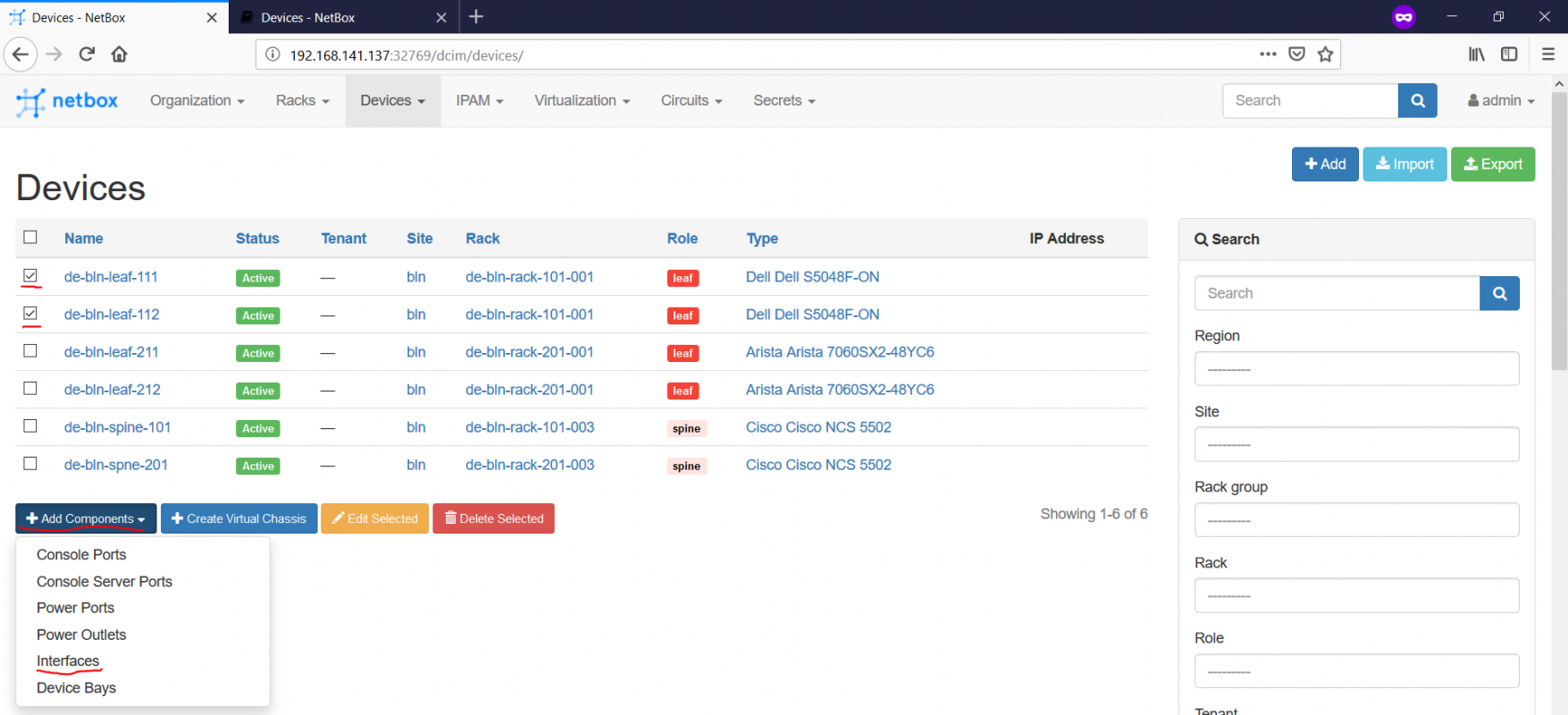
Task: Bookmark this page with the star icon
Action: (1325, 55)
